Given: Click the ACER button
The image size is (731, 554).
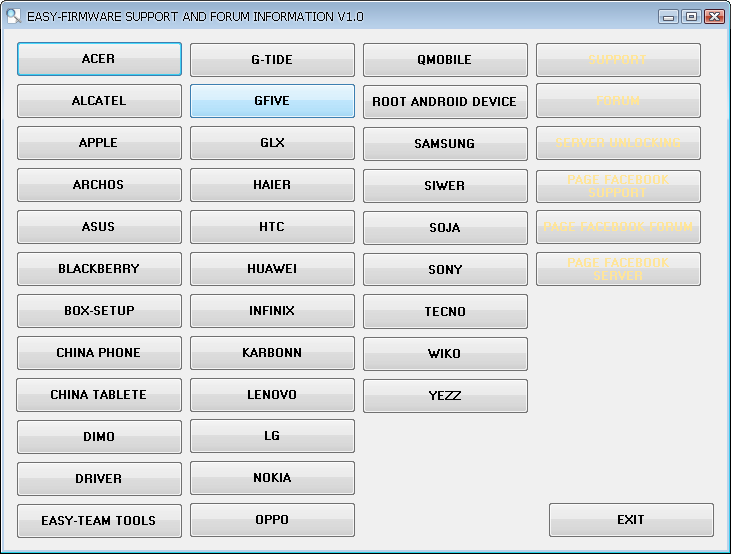Looking at the screenshot, I should [x=99, y=59].
